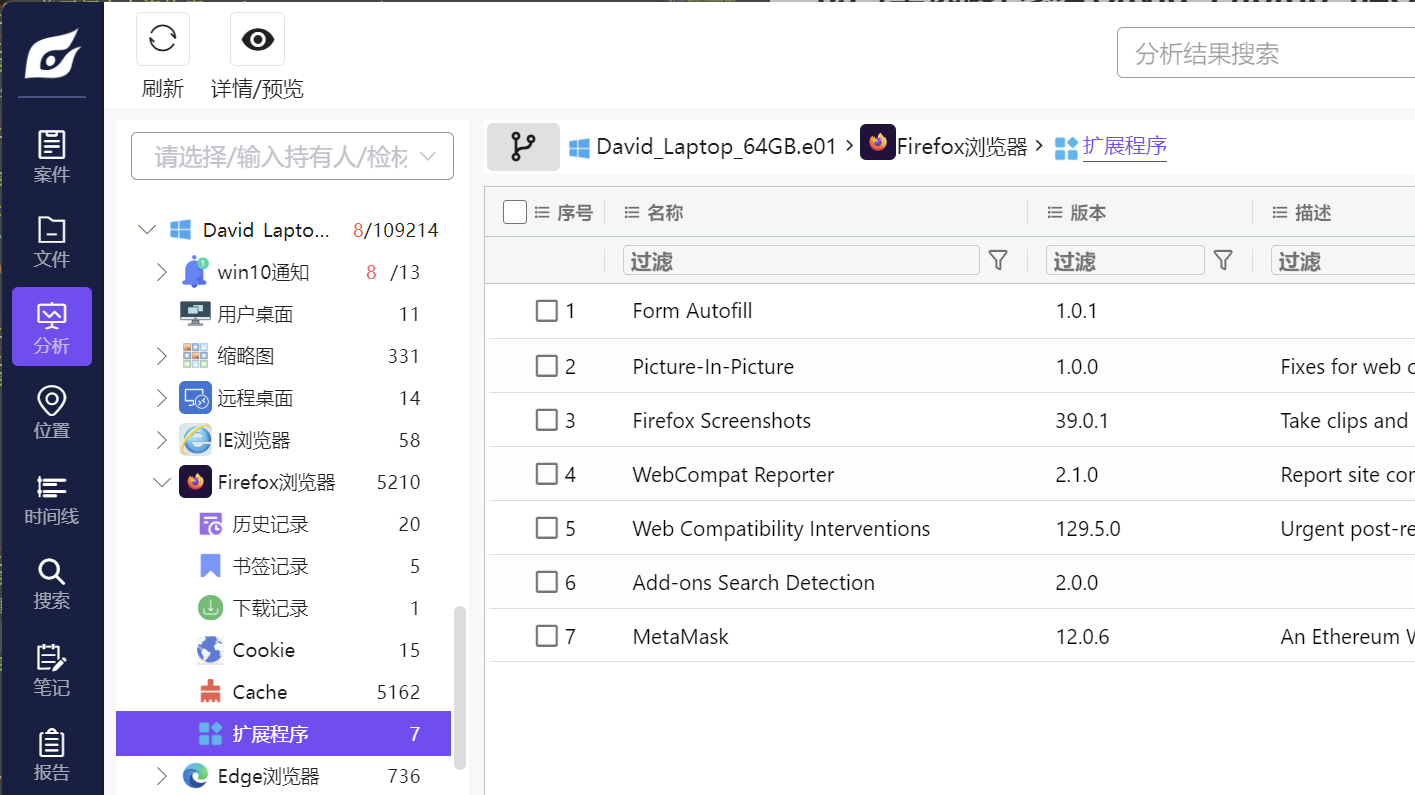Open the 持有人/检材 selection dropdown
The height and width of the screenshot is (795, 1415).
click(x=292, y=156)
